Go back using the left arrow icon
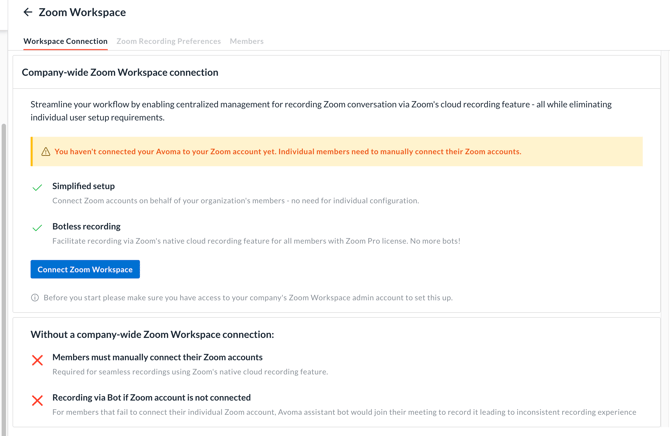 point(28,12)
